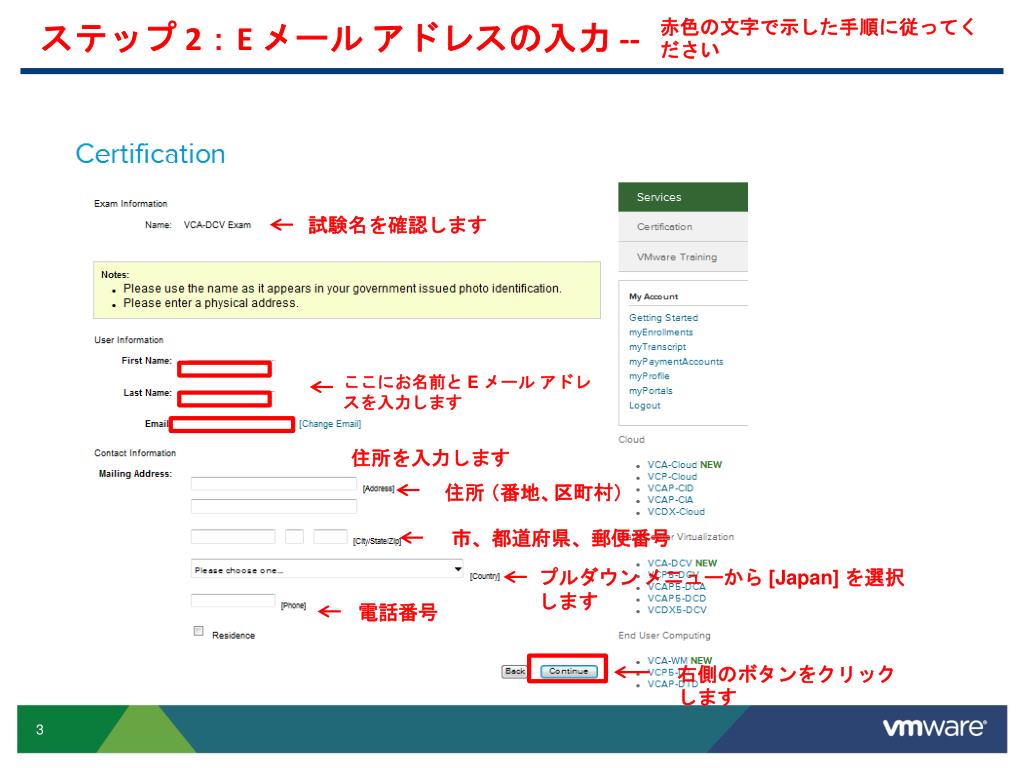Click the Continue button
1024x768 pixels.
(x=568, y=671)
